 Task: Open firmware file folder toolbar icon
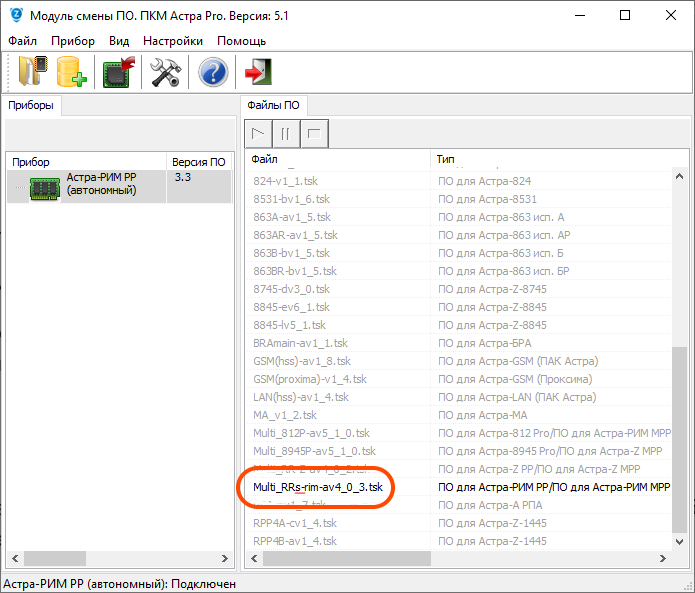click(33, 71)
